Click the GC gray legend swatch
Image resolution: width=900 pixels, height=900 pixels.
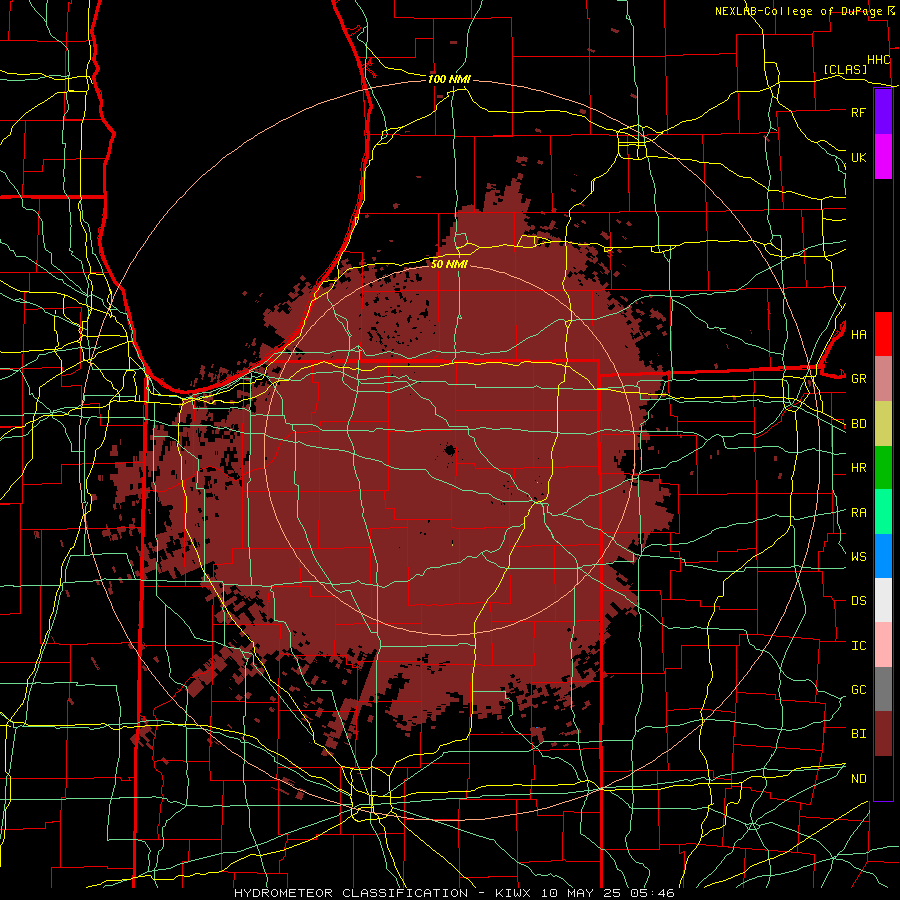point(883,689)
